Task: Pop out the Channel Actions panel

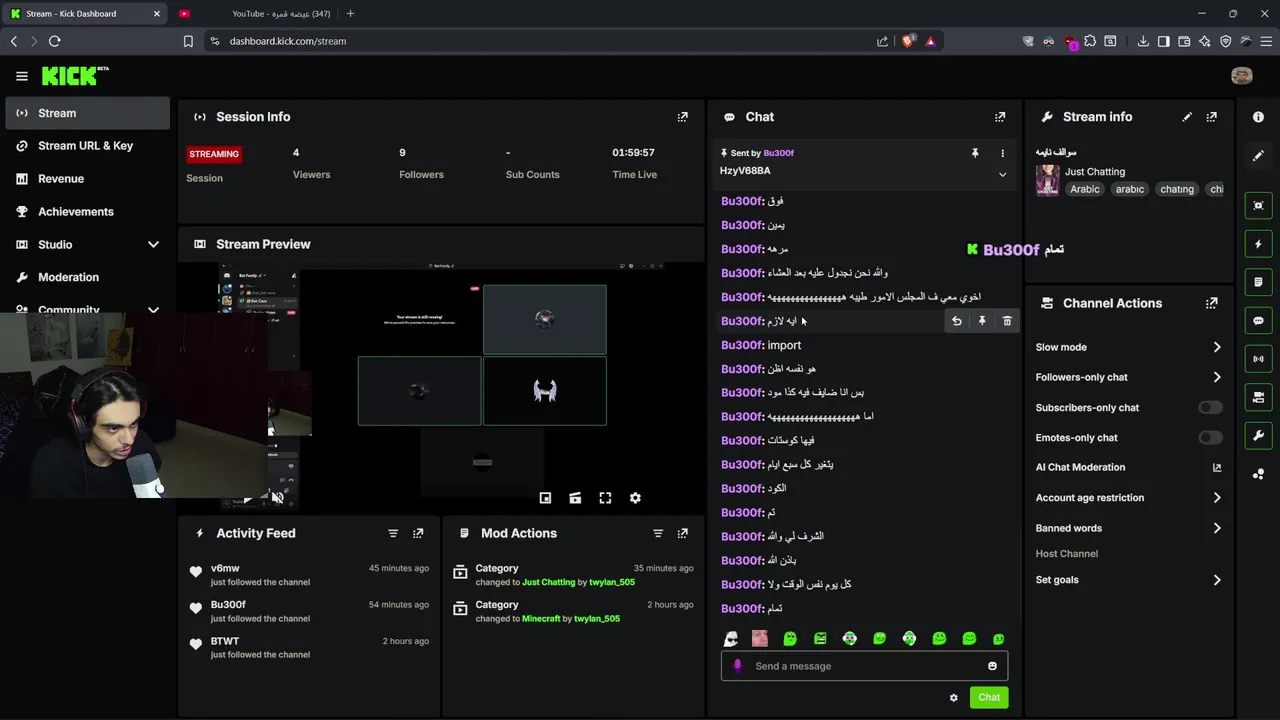Action: point(1212,303)
